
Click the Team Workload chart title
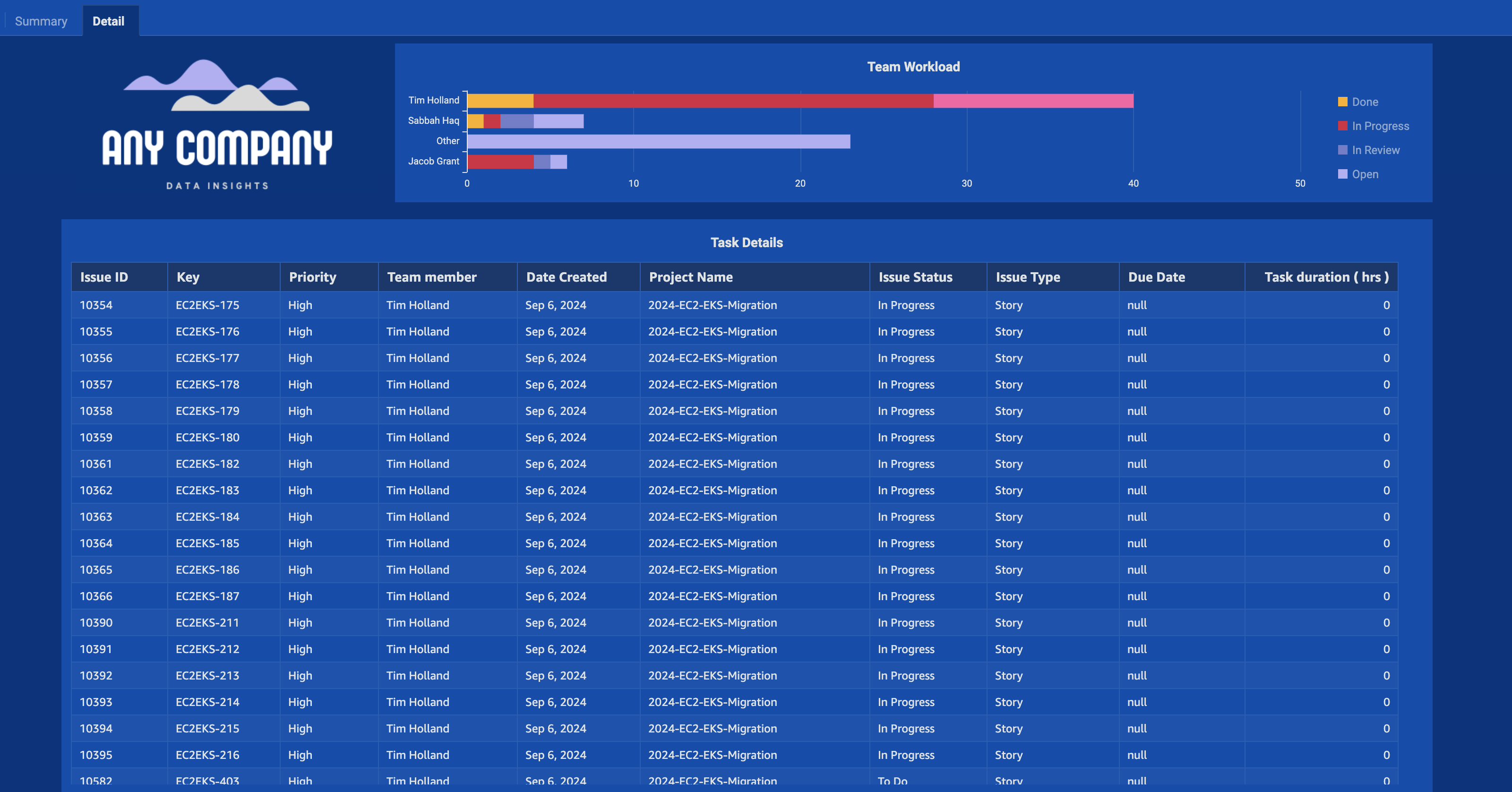click(x=913, y=67)
